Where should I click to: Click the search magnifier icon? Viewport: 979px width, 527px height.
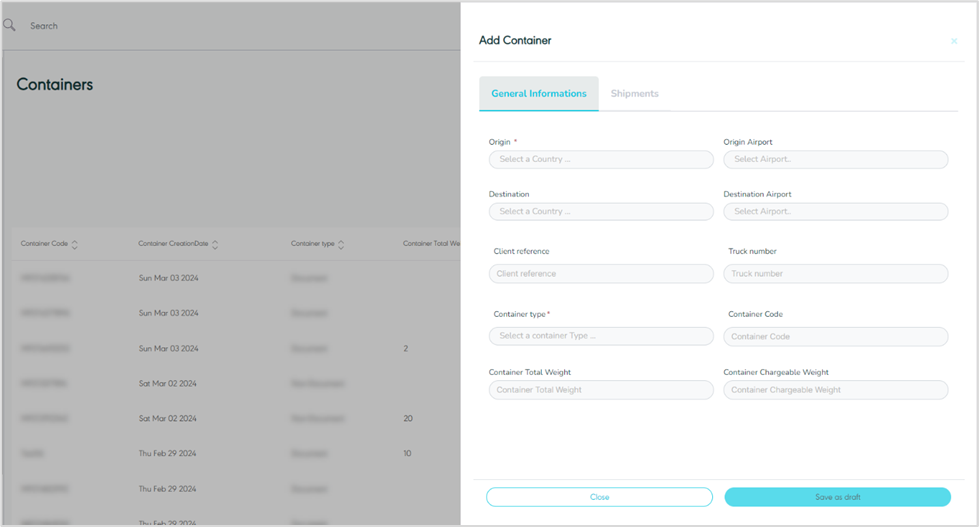coord(10,25)
